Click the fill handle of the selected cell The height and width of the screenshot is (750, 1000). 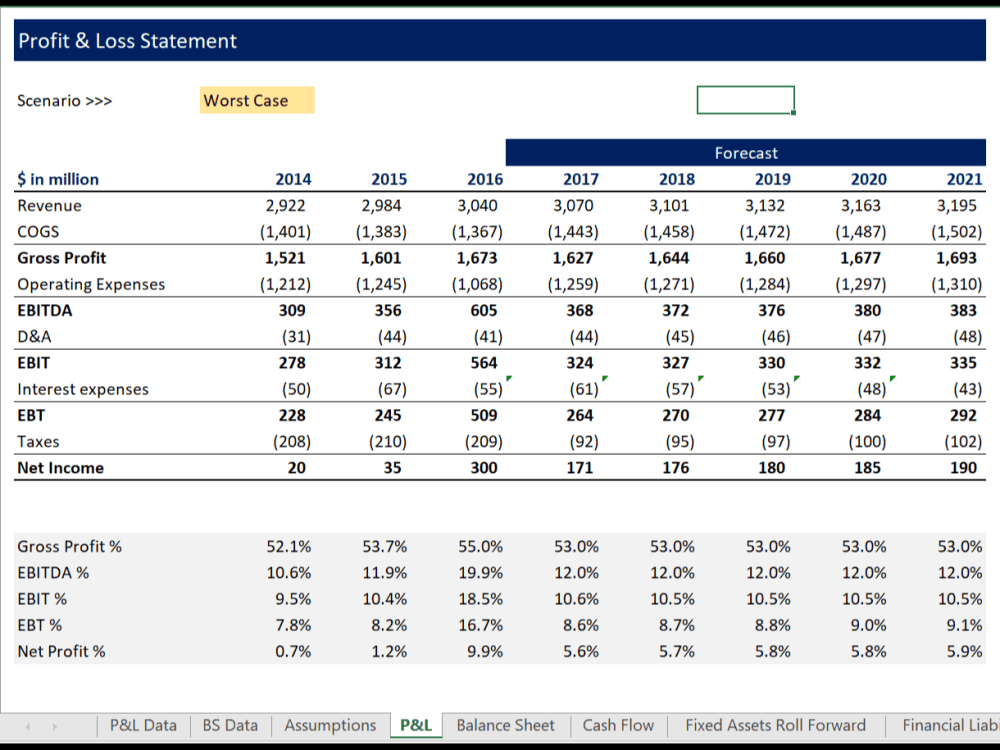click(794, 111)
